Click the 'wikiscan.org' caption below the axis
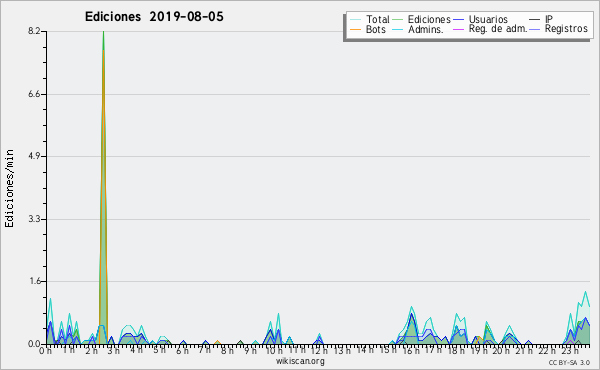This screenshot has height=370, width=600. coord(300,361)
